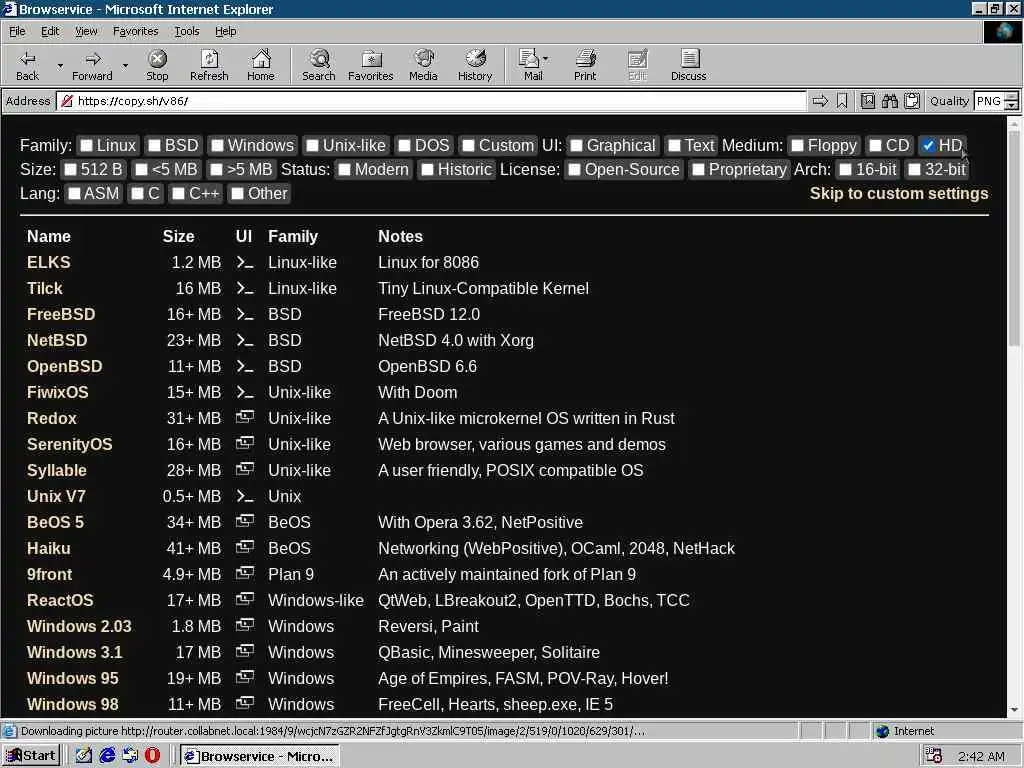Click the clipboard icon near Quality
The width and height of the screenshot is (1024, 768).
pos(912,101)
